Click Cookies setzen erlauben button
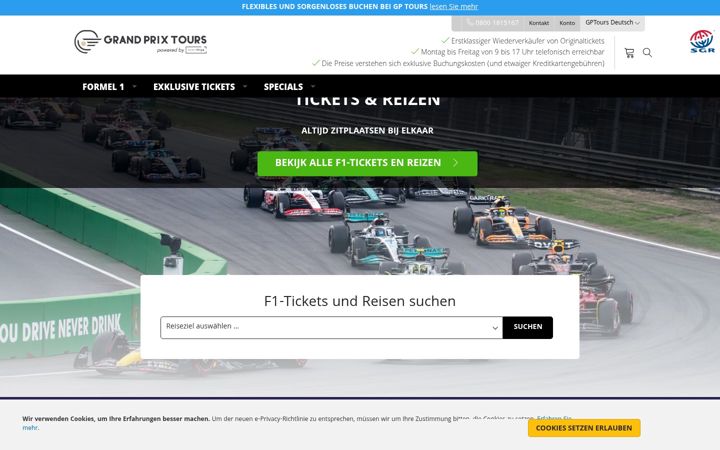 coord(584,428)
